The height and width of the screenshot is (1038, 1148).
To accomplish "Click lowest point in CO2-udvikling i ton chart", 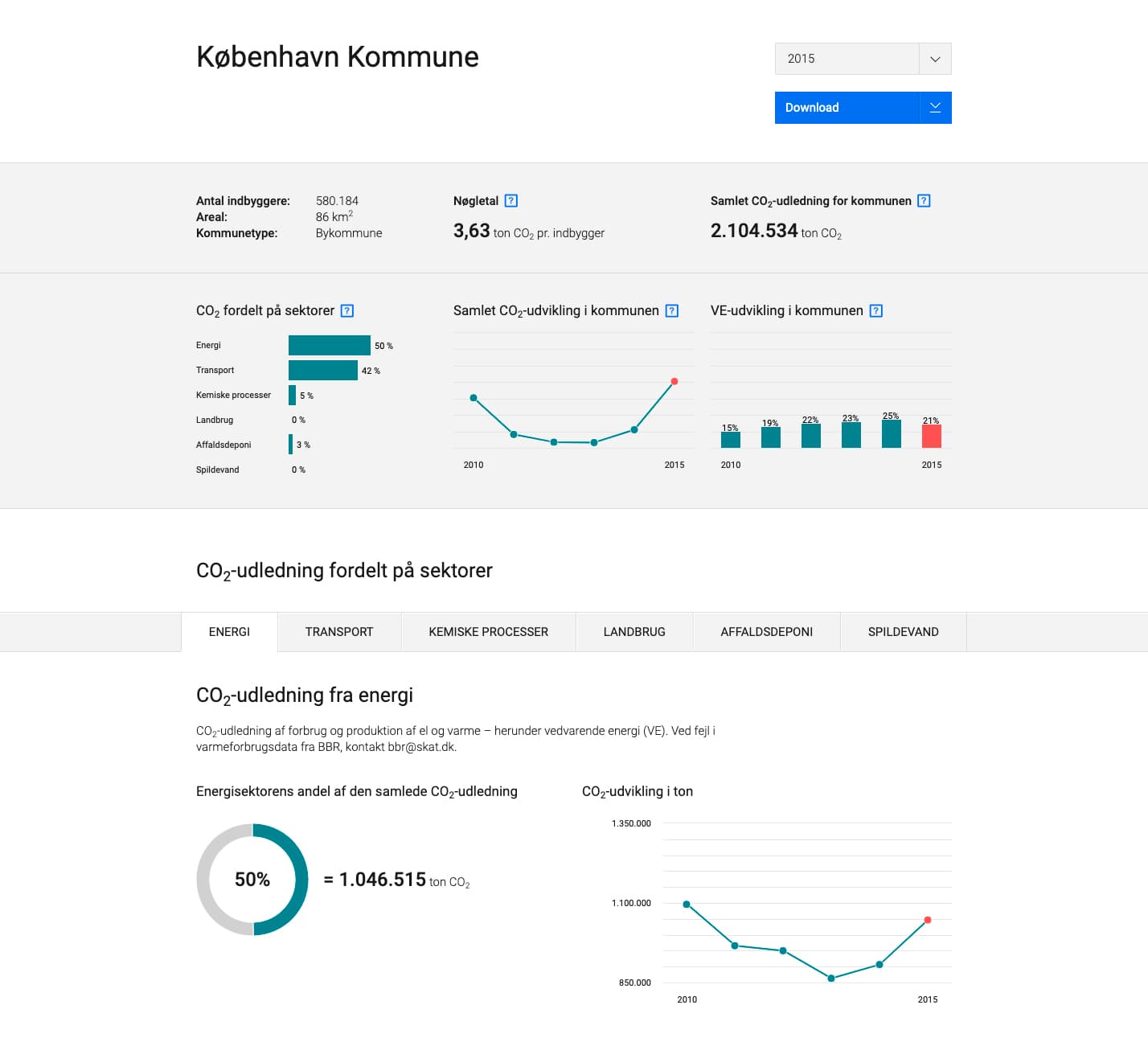I will click(x=831, y=979).
